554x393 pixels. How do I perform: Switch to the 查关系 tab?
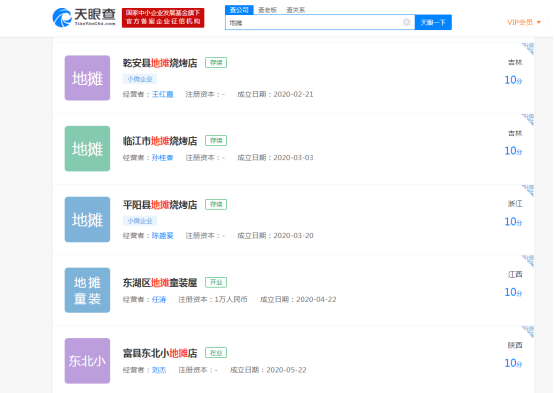point(295,10)
